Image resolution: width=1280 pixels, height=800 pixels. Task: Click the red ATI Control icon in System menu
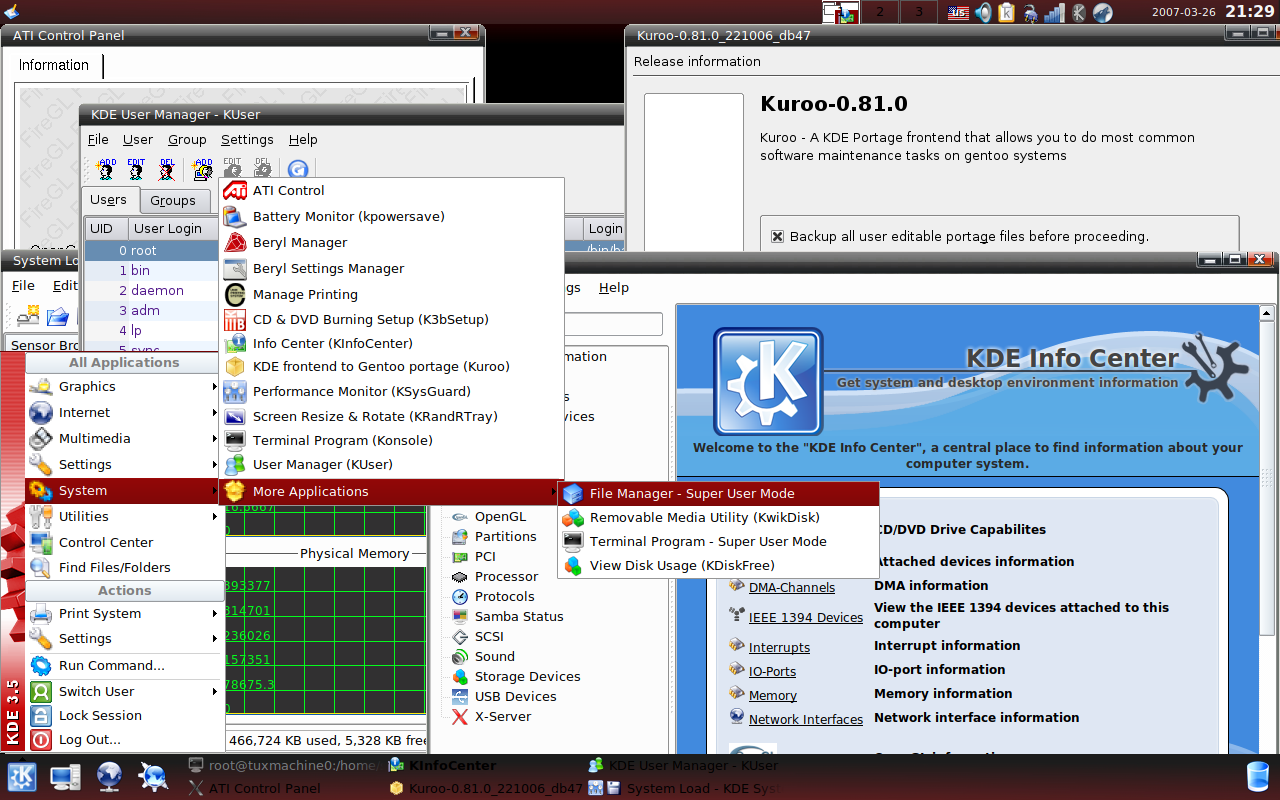[x=235, y=190]
